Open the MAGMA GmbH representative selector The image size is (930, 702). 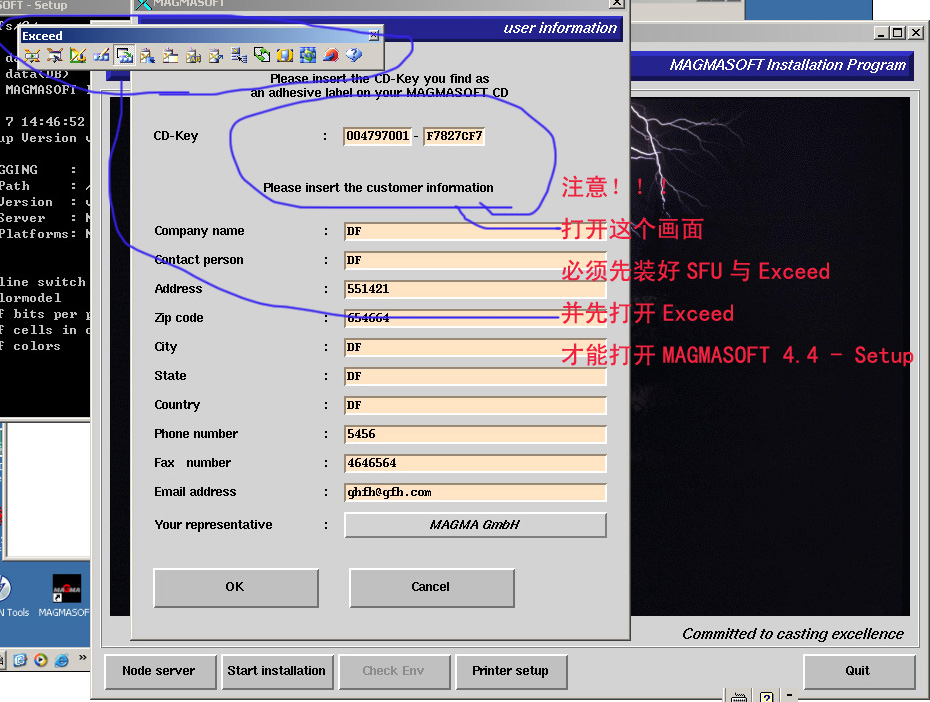pos(475,525)
